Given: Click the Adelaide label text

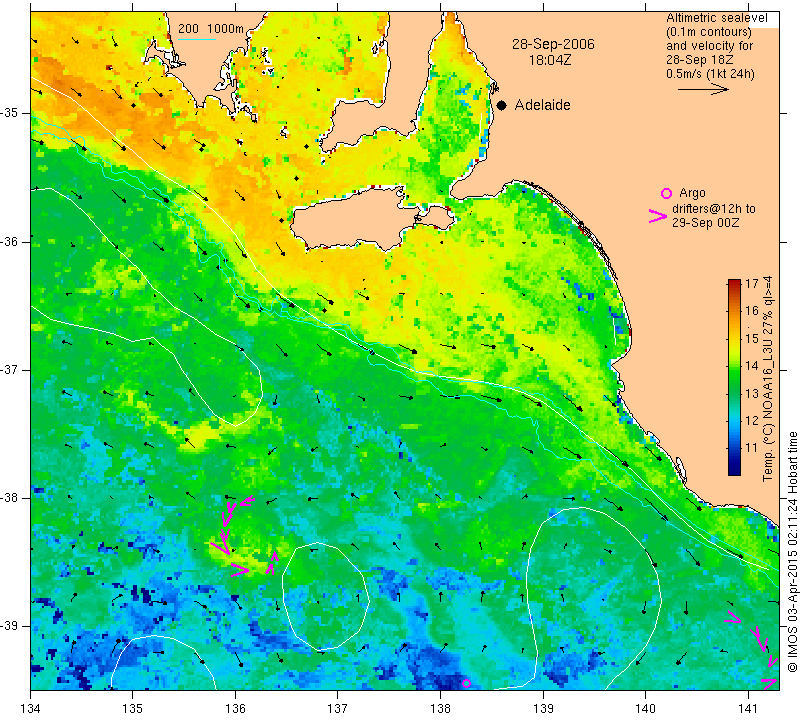Looking at the screenshot, I should [x=542, y=105].
